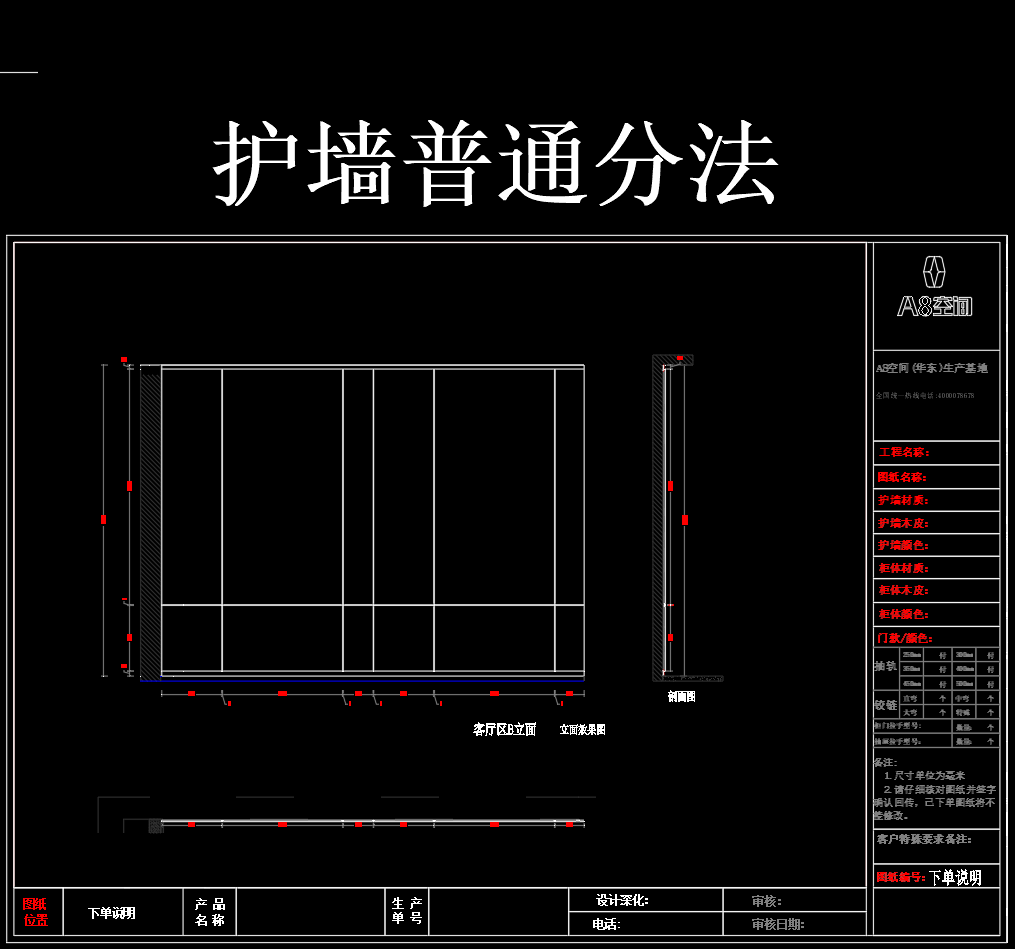Click the 审核日期 field
The image size is (1015, 949).
(778, 925)
